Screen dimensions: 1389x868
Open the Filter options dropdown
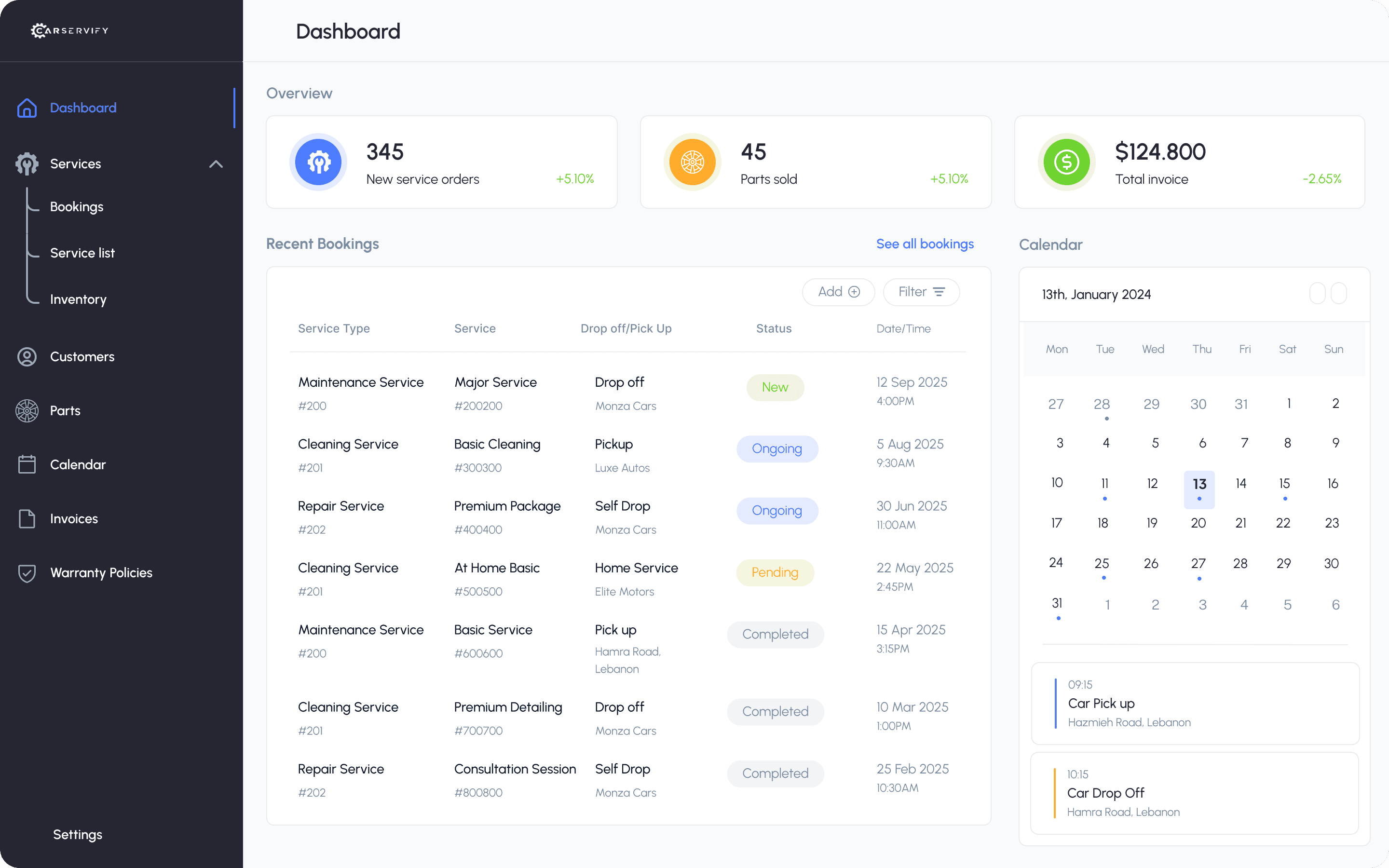point(921,292)
